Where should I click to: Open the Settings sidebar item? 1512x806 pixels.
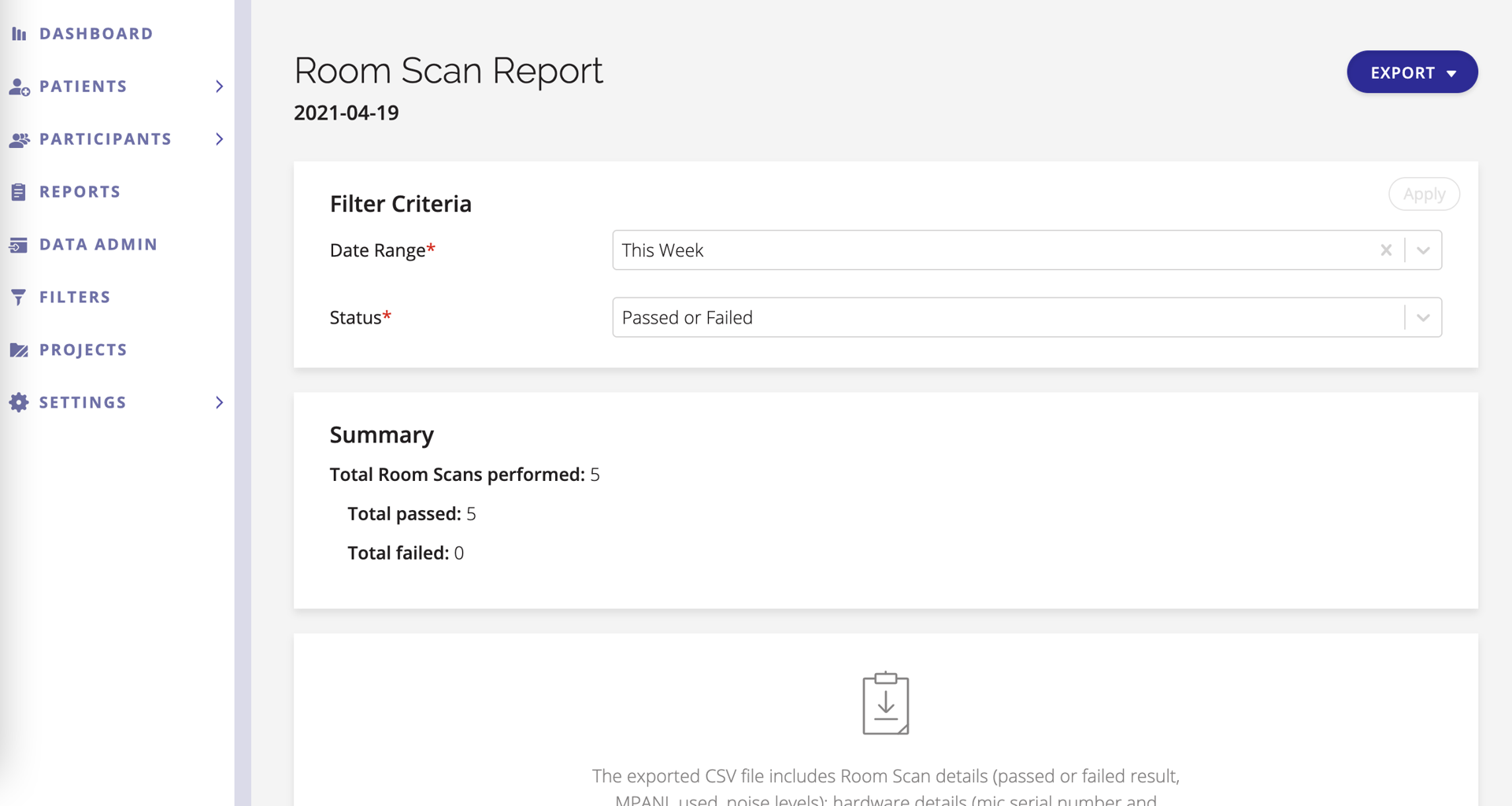point(83,403)
